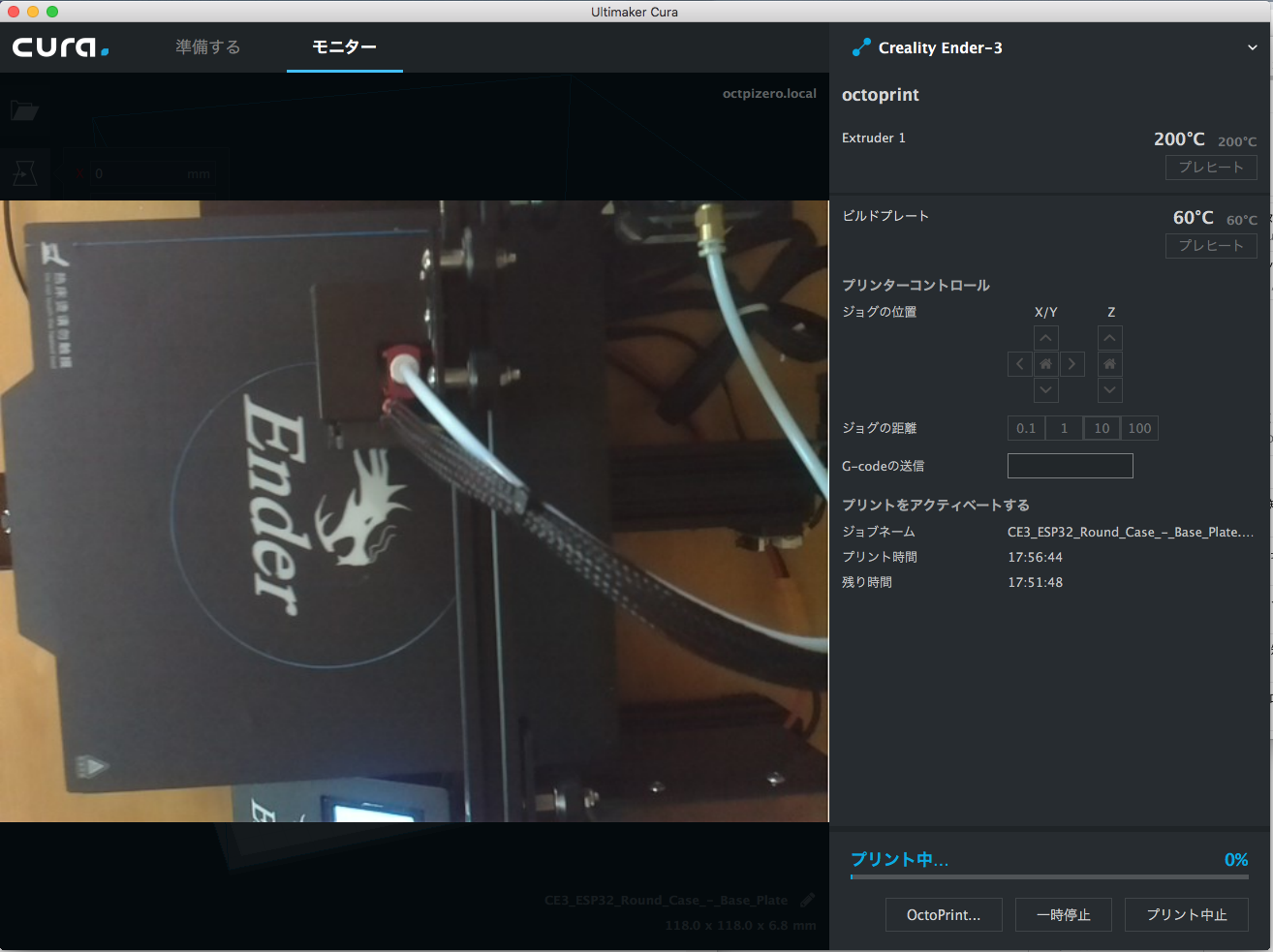Switch to the 準備する tab
Screen dimensions: 1273x952
click(207, 46)
